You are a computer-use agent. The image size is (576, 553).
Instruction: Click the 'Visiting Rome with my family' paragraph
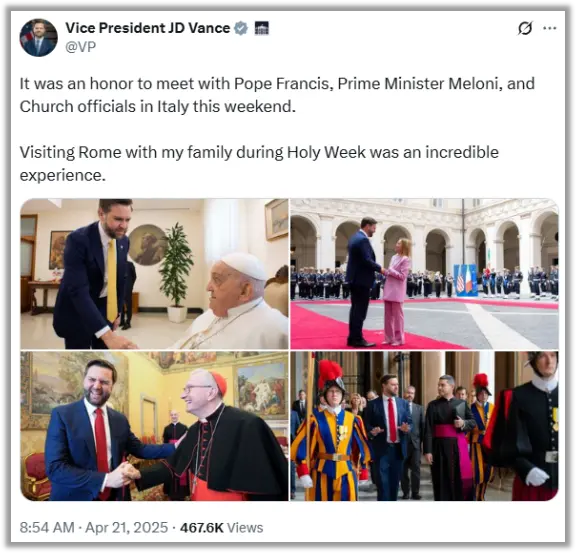[x=259, y=164]
